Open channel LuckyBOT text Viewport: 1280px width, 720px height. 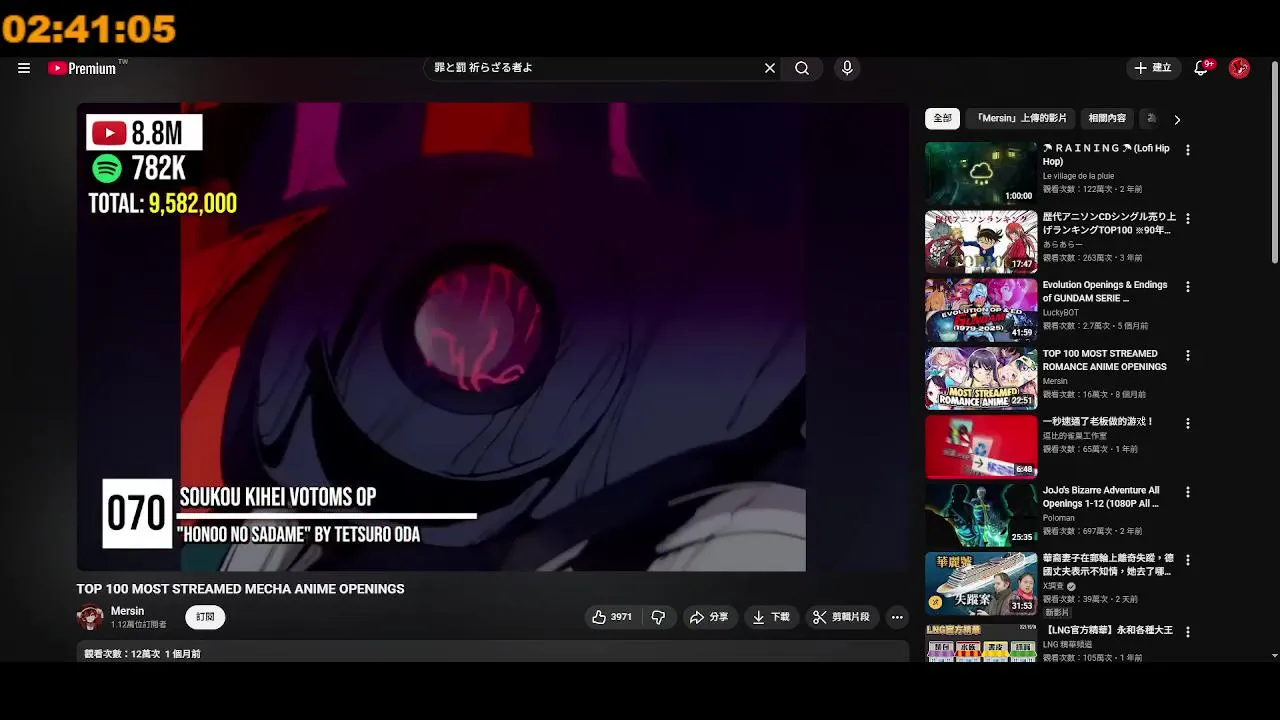[1062, 313]
